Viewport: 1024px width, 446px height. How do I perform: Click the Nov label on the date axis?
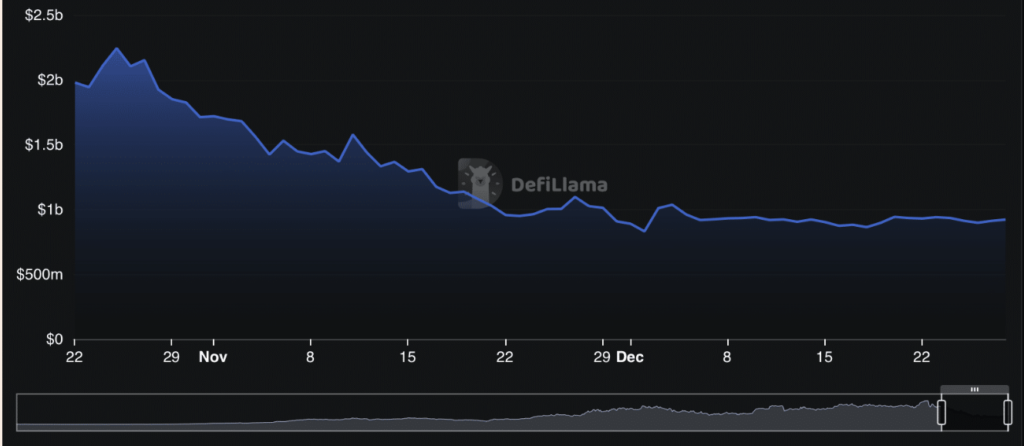[213, 356]
